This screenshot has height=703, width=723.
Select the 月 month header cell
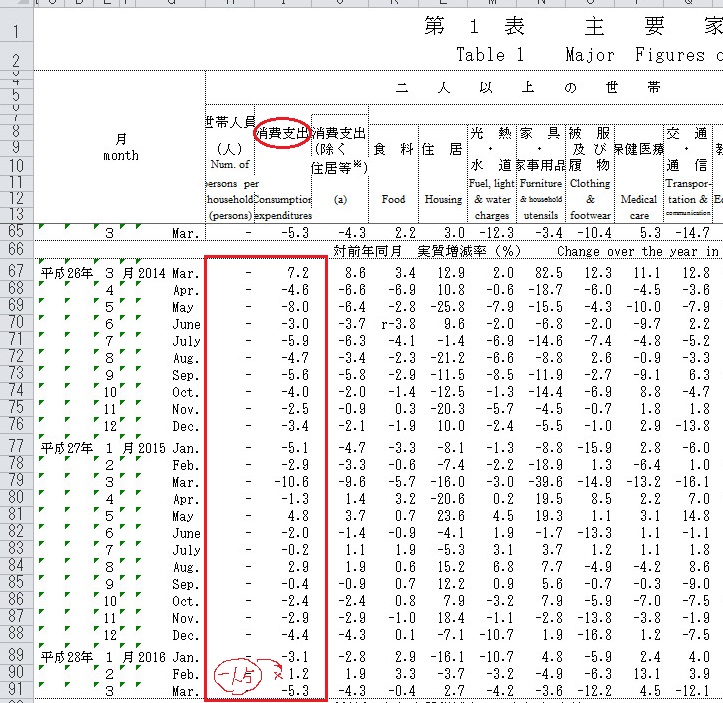tap(120, 148)
